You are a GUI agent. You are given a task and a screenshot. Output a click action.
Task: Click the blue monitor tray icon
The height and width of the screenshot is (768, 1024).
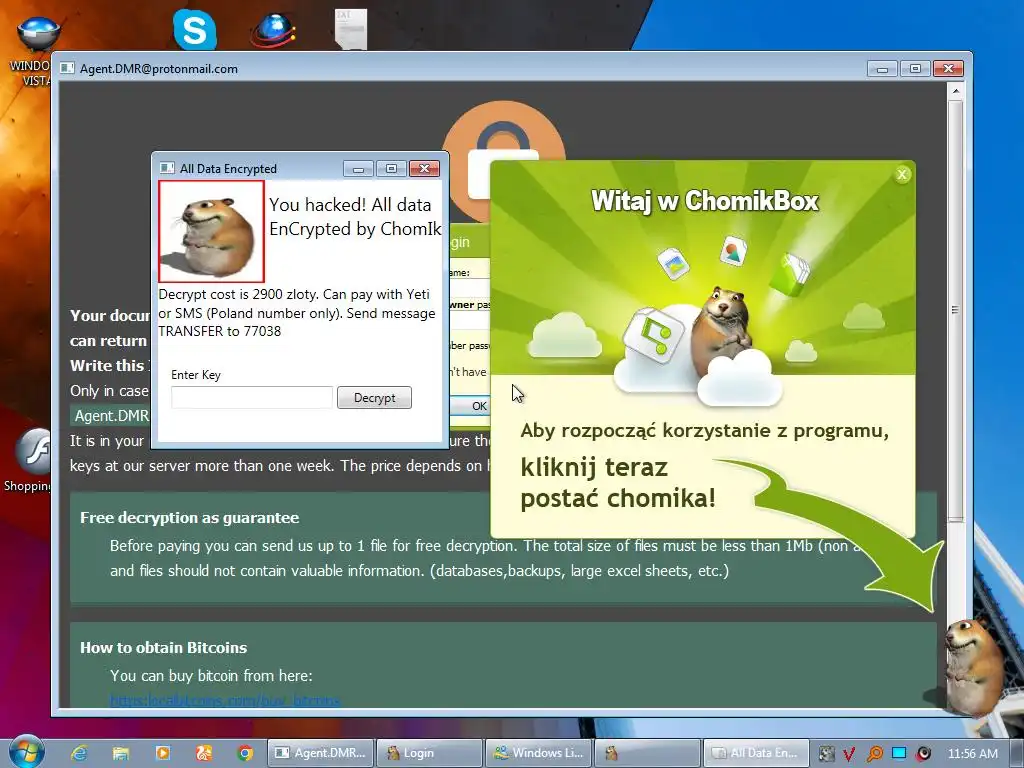coord(899,753)
